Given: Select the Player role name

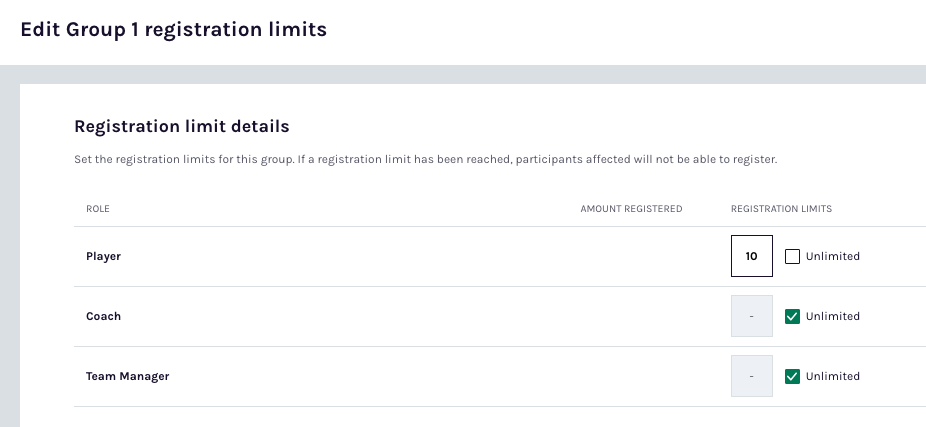Looking at the screenshot, I should [103, 256].
